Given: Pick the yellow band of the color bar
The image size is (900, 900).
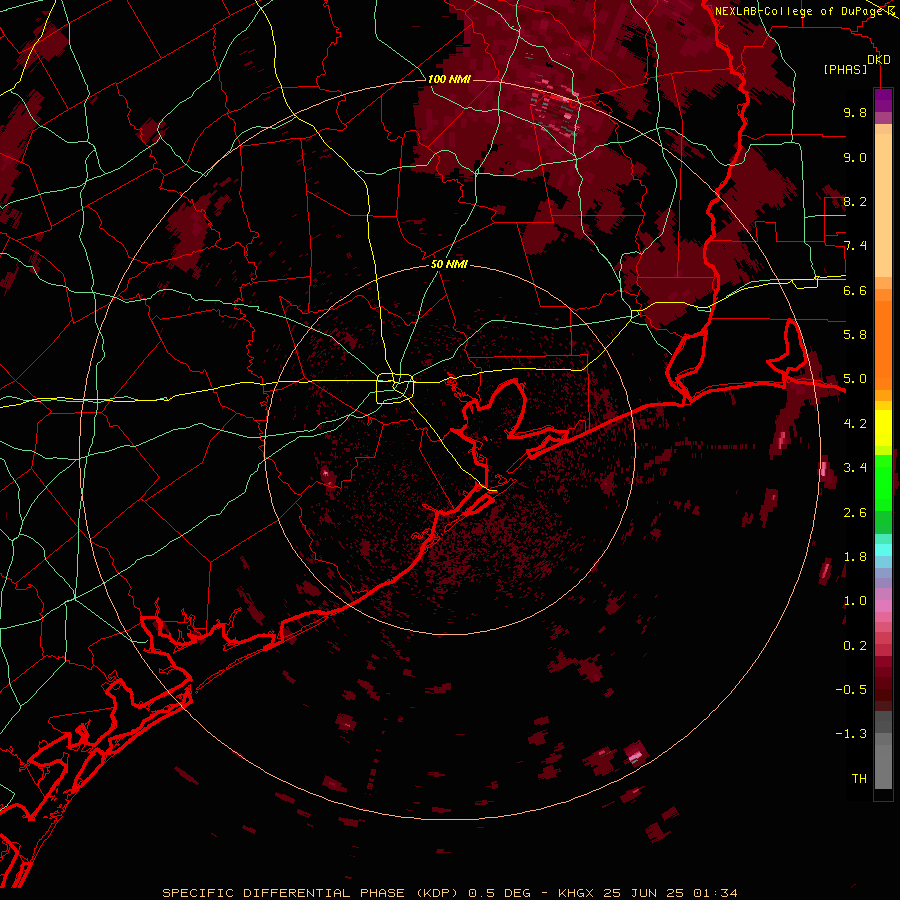Looking at the screenshot, I should (x=883, y=428).
